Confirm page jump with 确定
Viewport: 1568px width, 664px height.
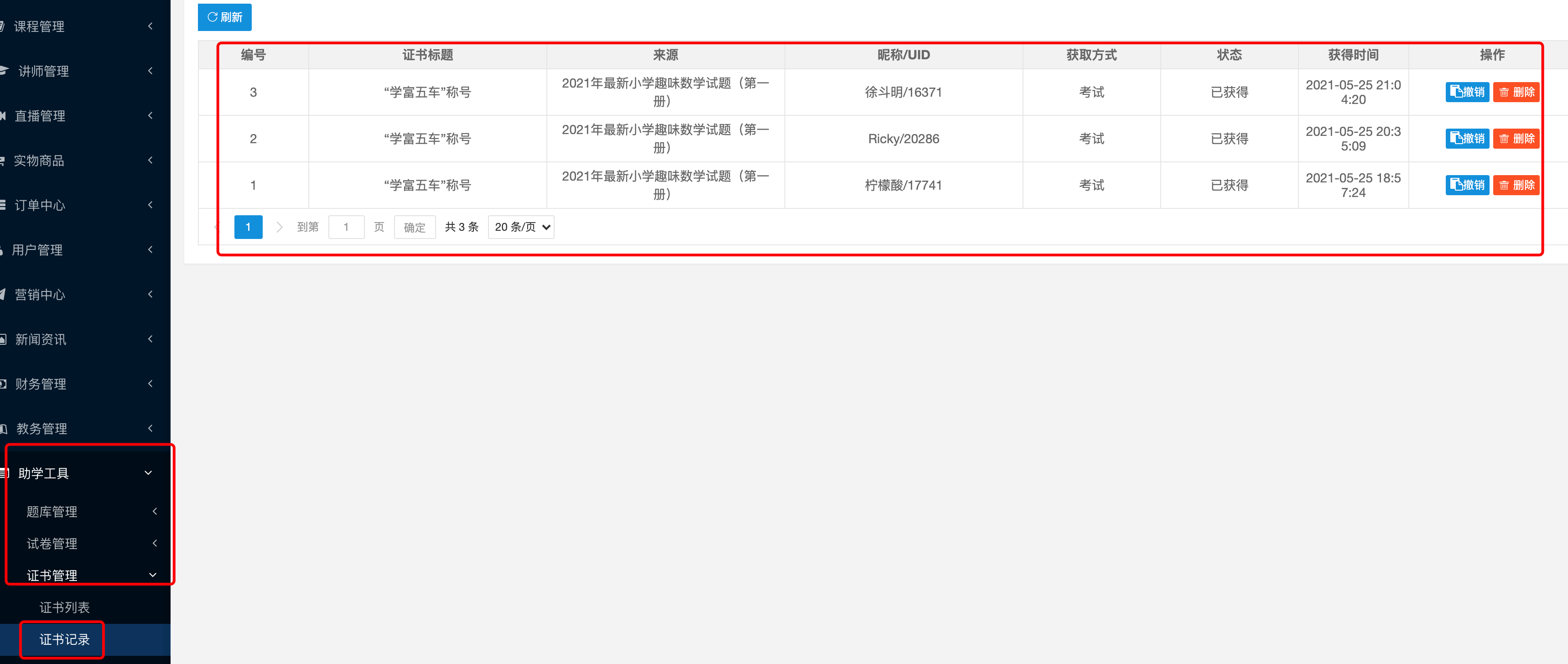415,227
